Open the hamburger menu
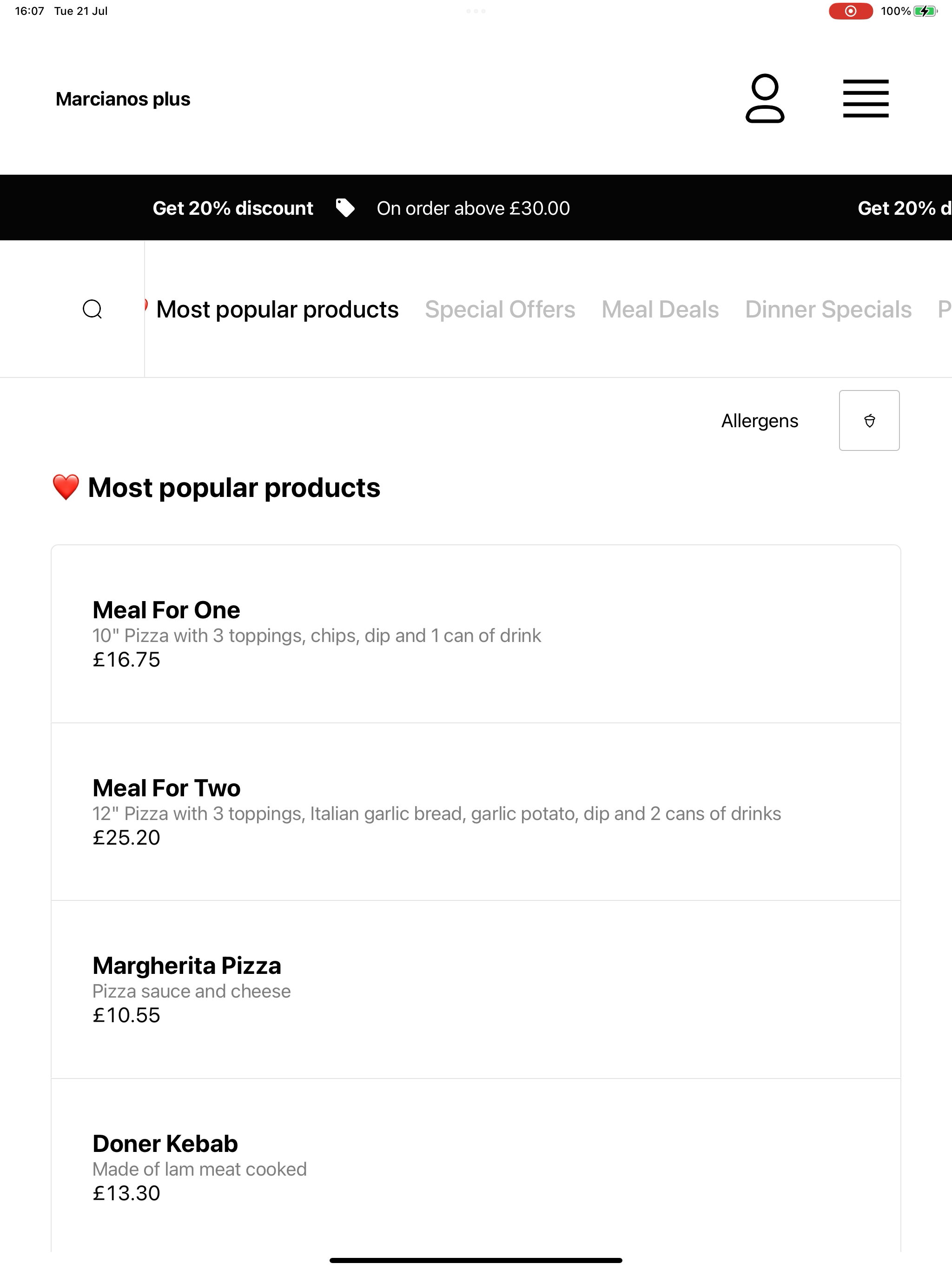Viewport: 952px width, 1270px height. coord(866,98)
